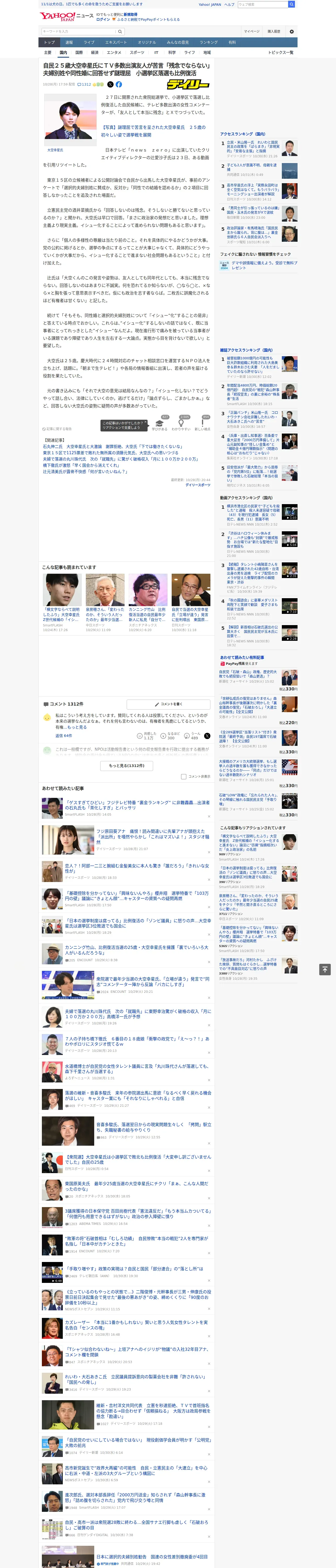Open the 地域 category
The image size is (336, 1568).
point(207,52)
